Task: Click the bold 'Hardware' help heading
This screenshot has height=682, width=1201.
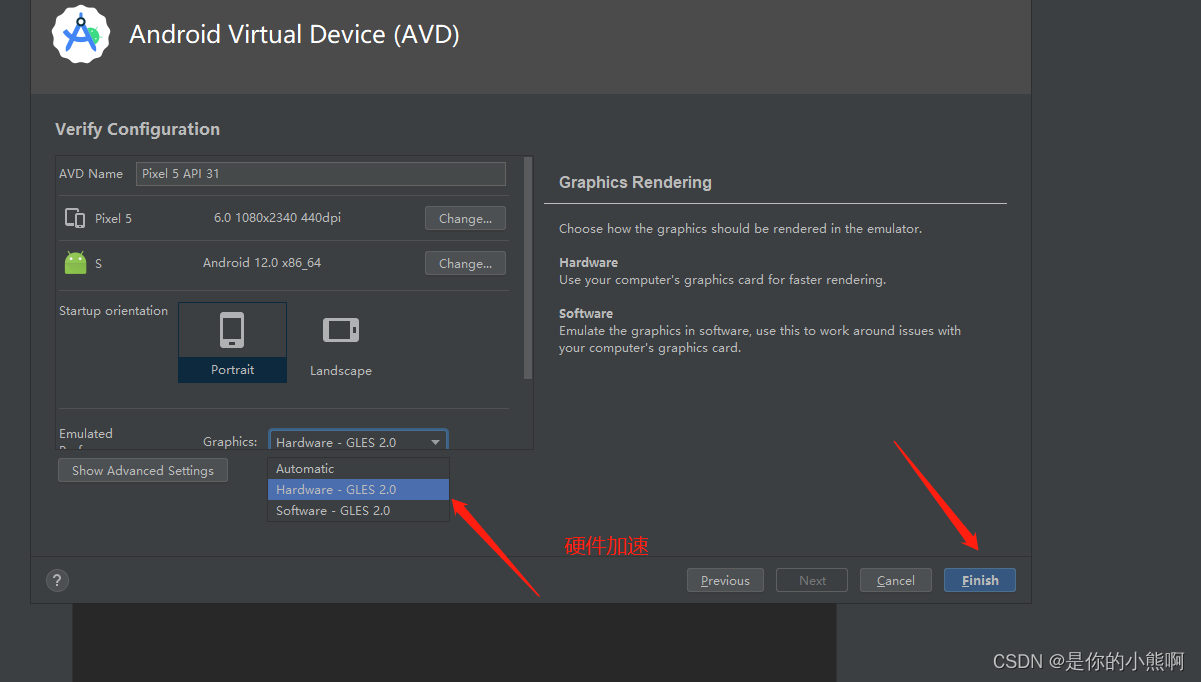Action: click(x=588, y=262)
